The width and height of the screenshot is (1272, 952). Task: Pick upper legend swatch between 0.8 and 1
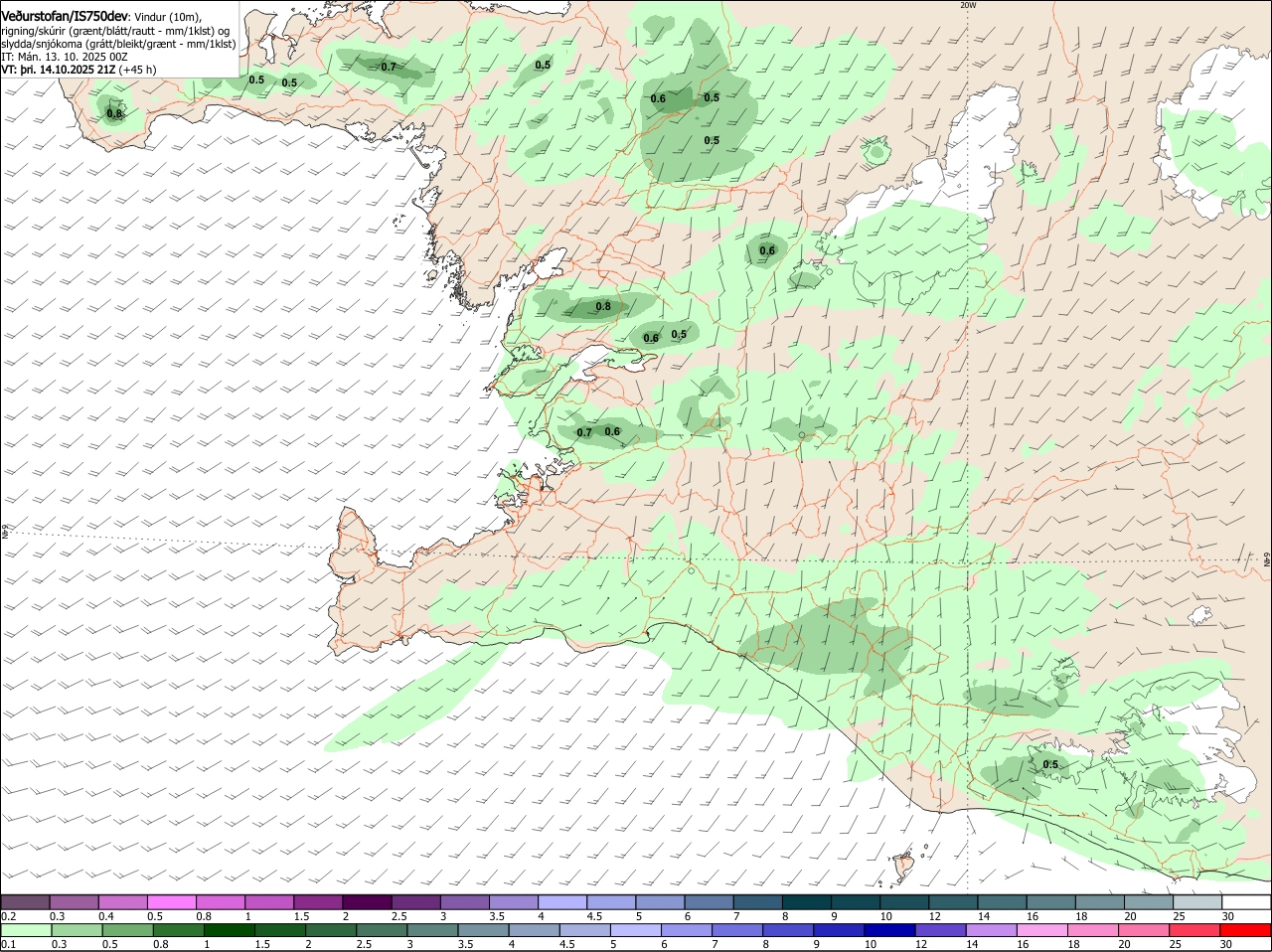pyautogui.click(x=220, y=901)
